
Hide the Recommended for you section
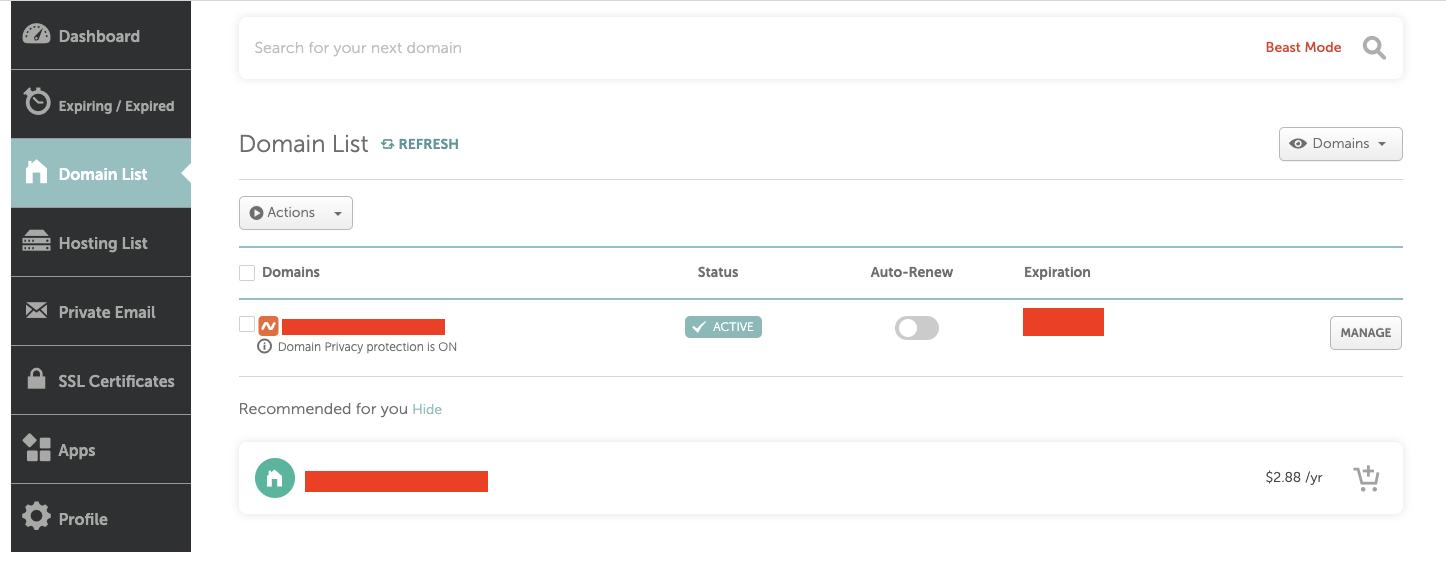click(x=427, y=409)
